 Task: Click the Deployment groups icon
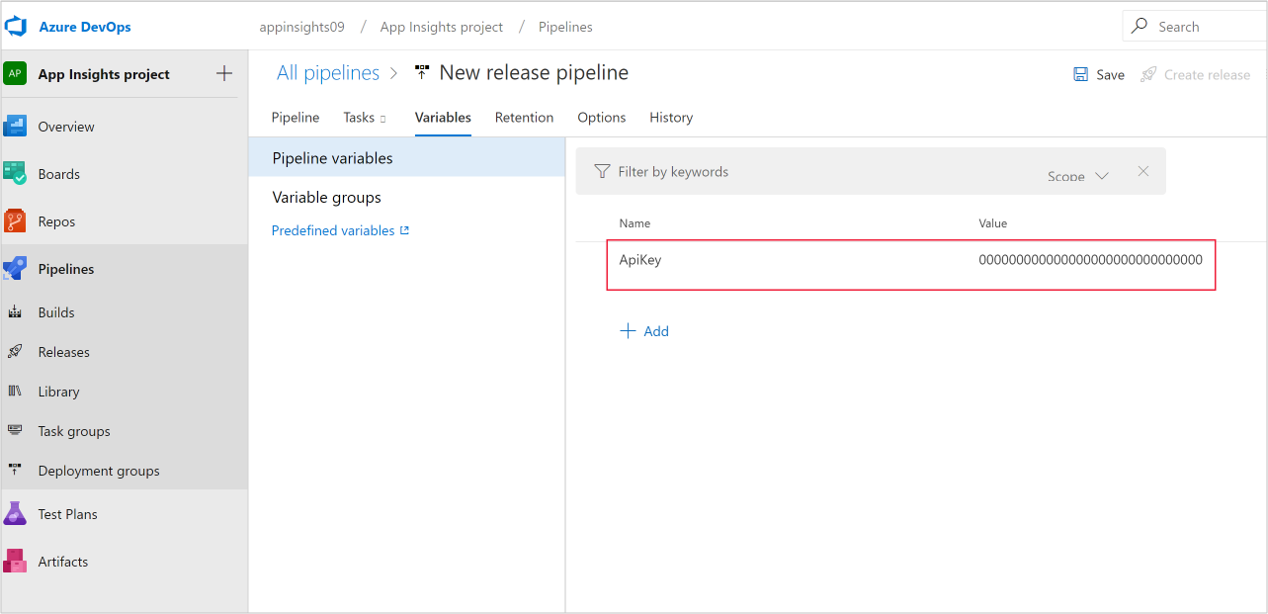click(x=15, y=470)
